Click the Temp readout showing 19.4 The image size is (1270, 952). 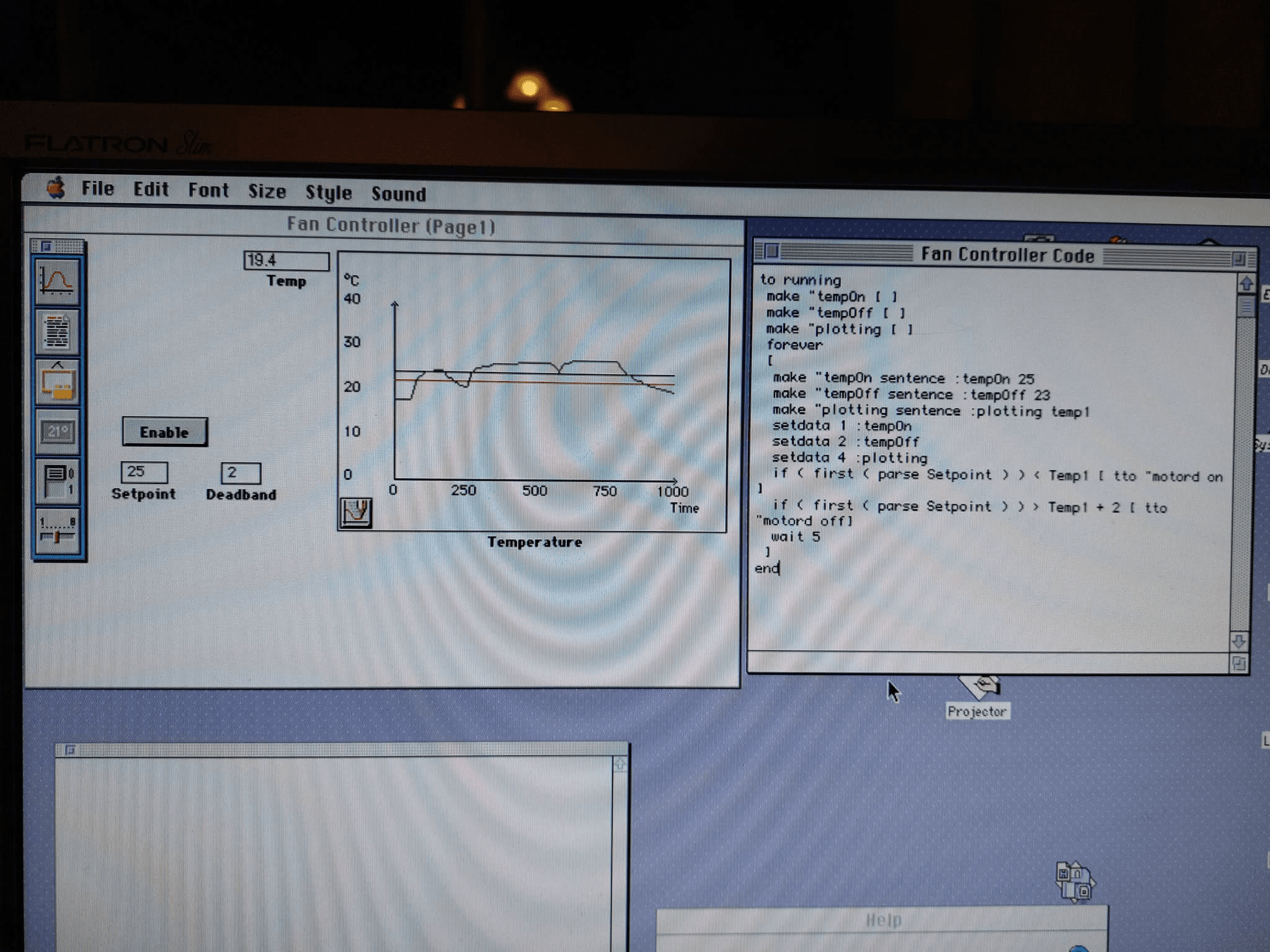[x=286, y=261]
